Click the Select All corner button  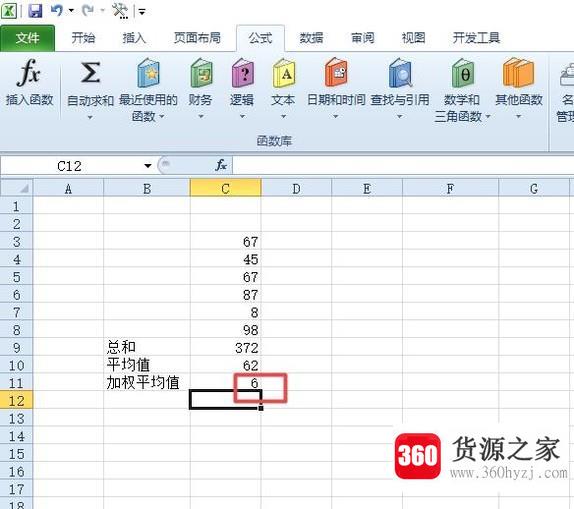point(17,188)
